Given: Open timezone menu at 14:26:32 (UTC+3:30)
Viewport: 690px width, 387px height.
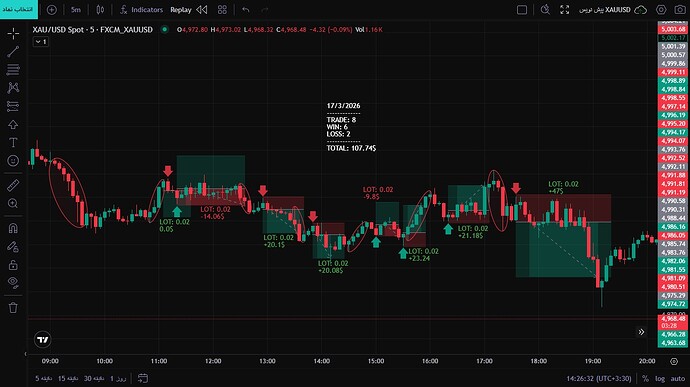Looking at the screenshot, I should click(598, 379).
